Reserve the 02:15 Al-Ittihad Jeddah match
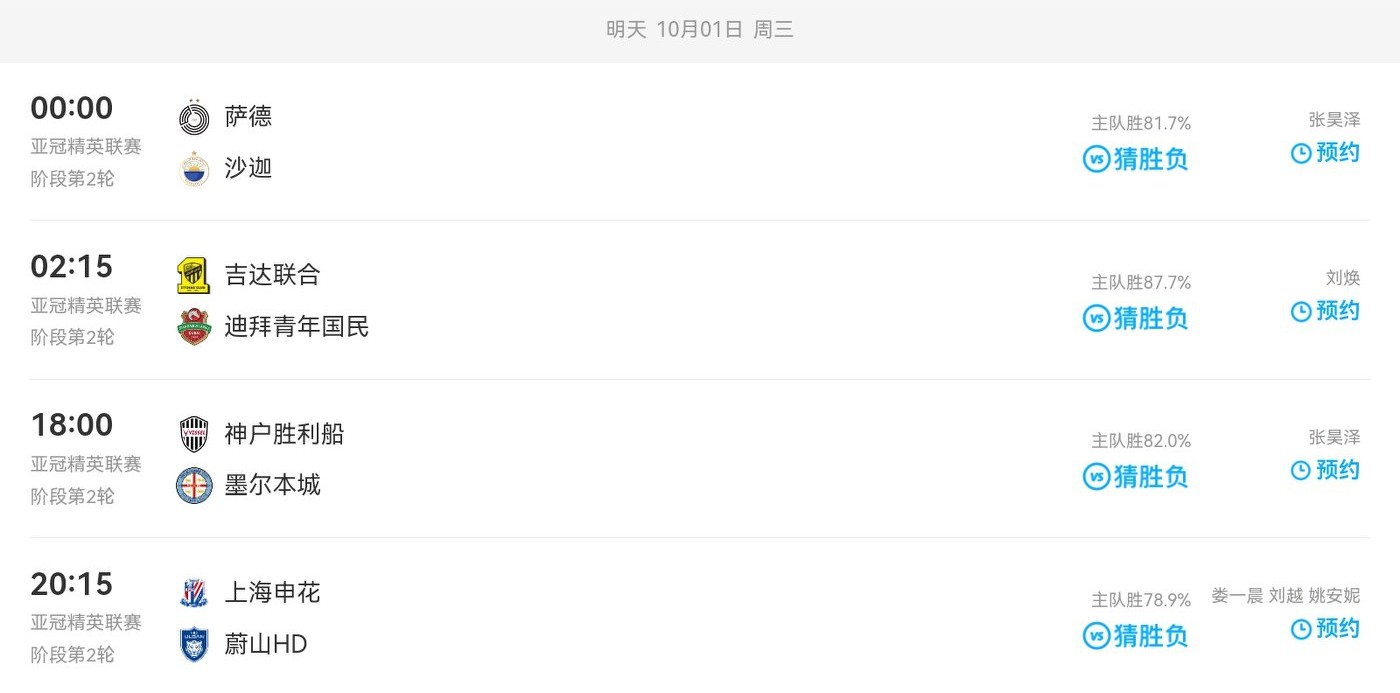Image resolution: width=1400 pixels, height=693 pixels. point(1325,311)
